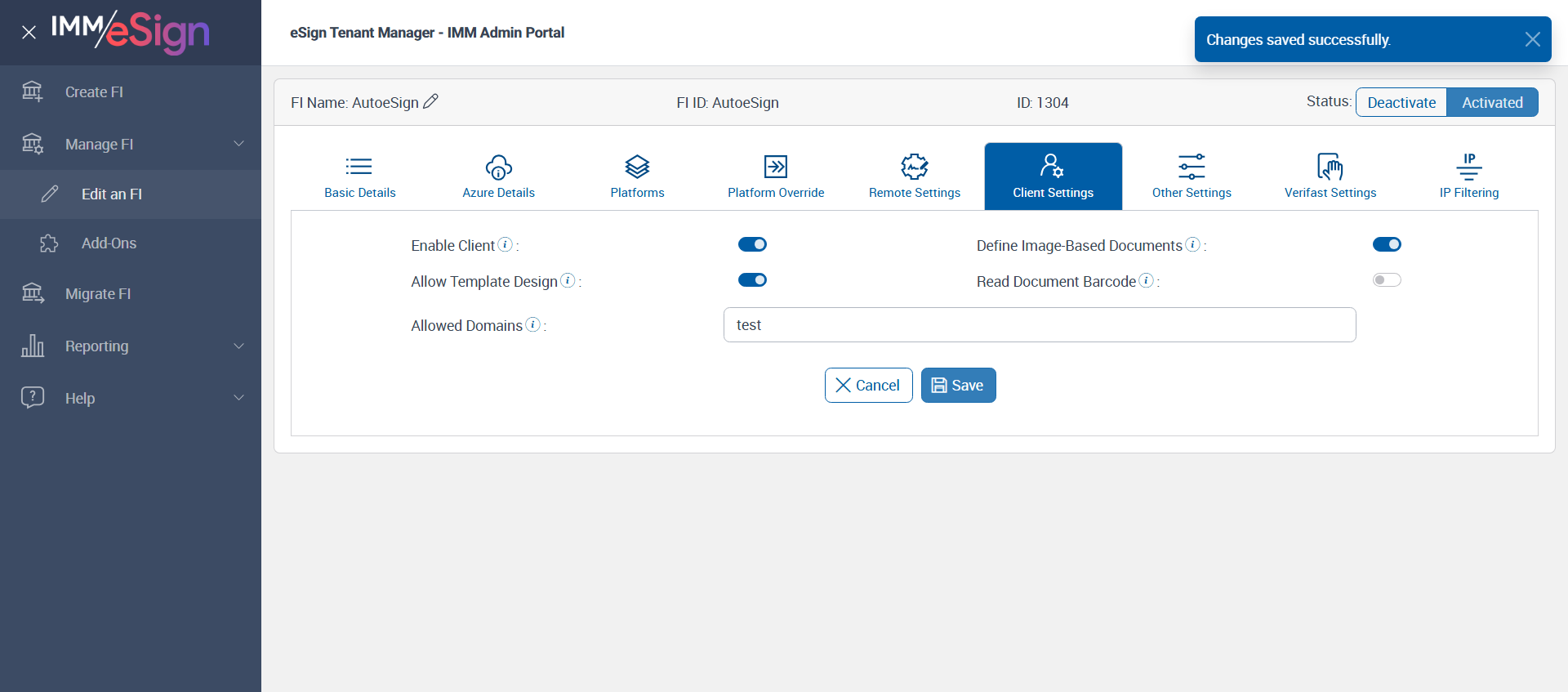Click the IMM eSign logo
This screenshot has height=692, width=1568.
pyautogui.click(x=131, y=33)
